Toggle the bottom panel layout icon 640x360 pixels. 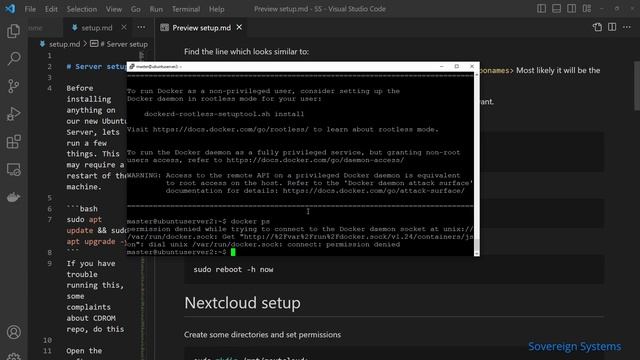pos(556,9)
